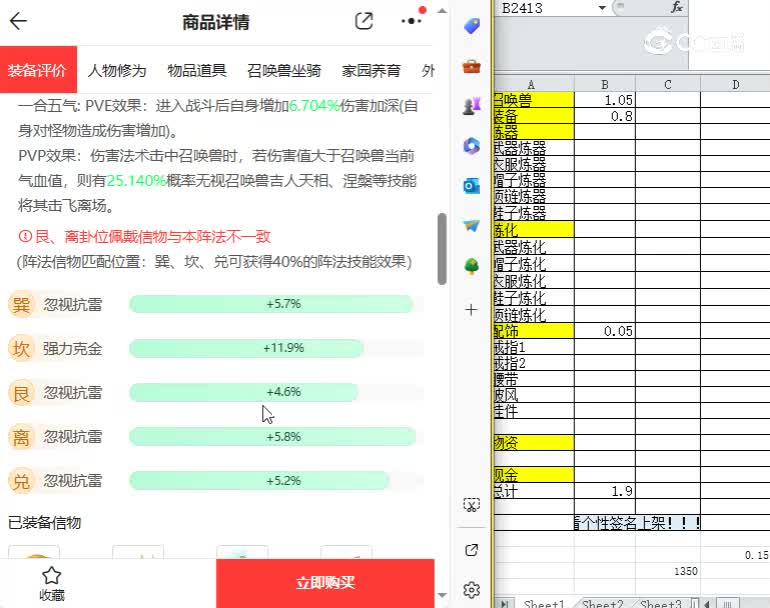The image size is (770, 608).
Task: Select column A header in Excel
Action: point(534,84)
